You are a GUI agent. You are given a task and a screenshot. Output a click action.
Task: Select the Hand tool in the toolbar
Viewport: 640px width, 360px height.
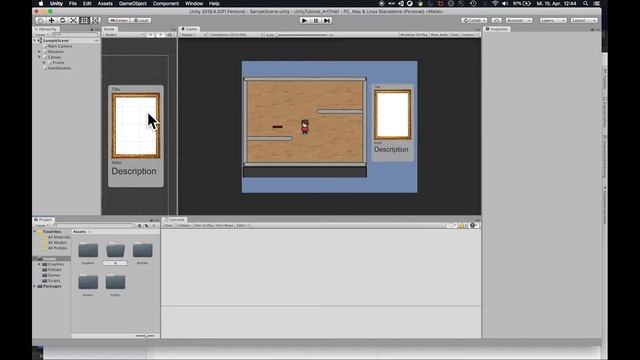[x=40, y=20]
